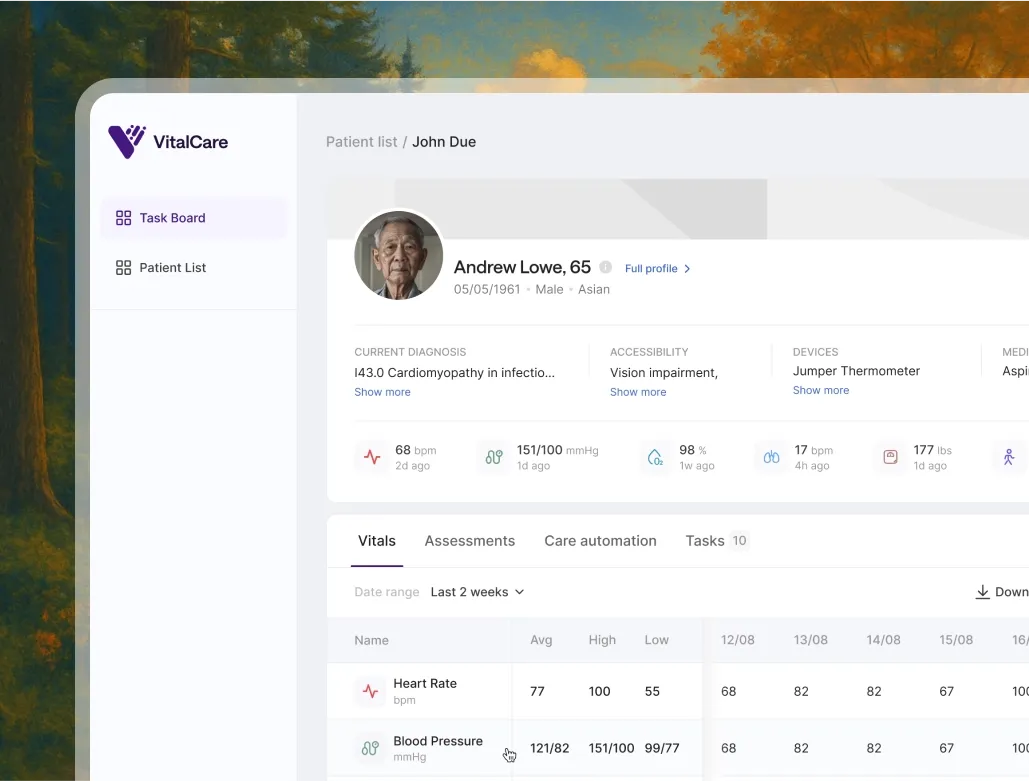
Task: Click the Download button
Action: pos(1002,592)
